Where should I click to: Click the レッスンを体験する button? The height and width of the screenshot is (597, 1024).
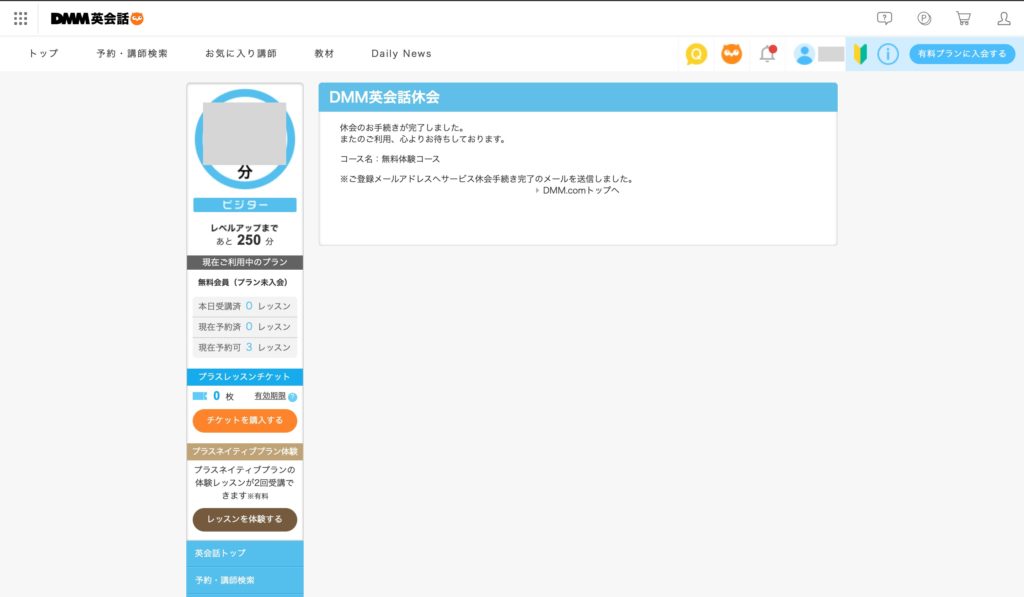point(245,519)
